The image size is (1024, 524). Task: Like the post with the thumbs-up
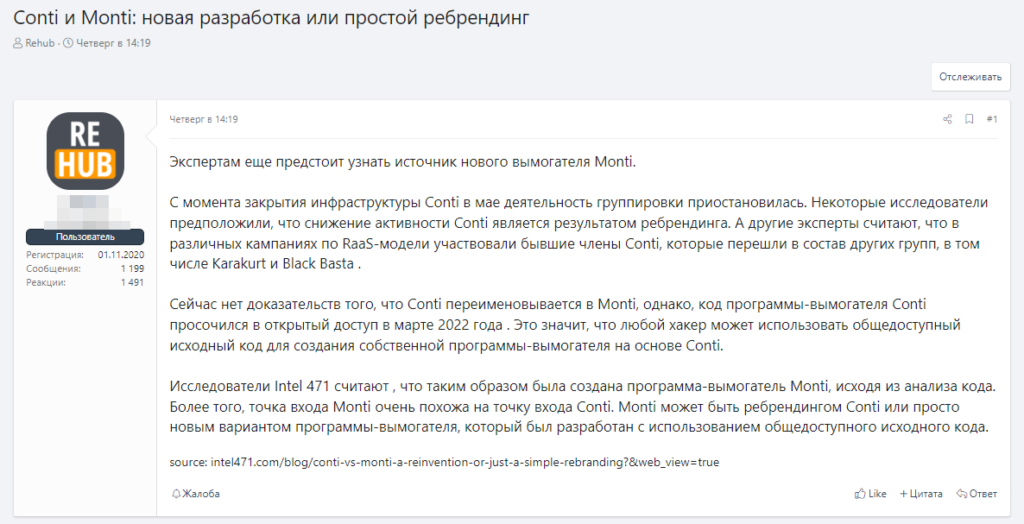click(x=870, y=494)
